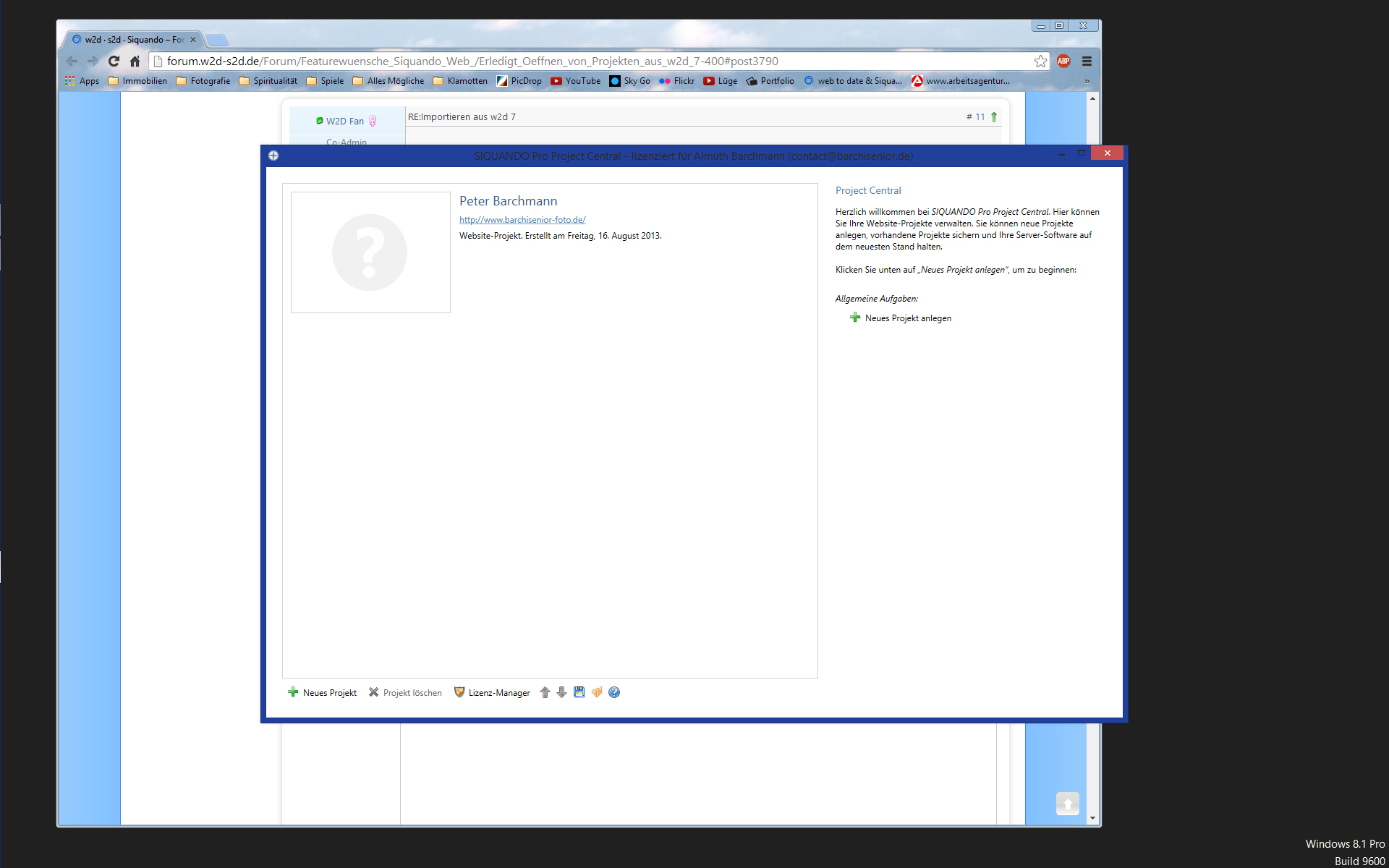This screenshot has width=1389, height=868.
Task: Open Chrome hamburger menu
Action: (1087, 61)
